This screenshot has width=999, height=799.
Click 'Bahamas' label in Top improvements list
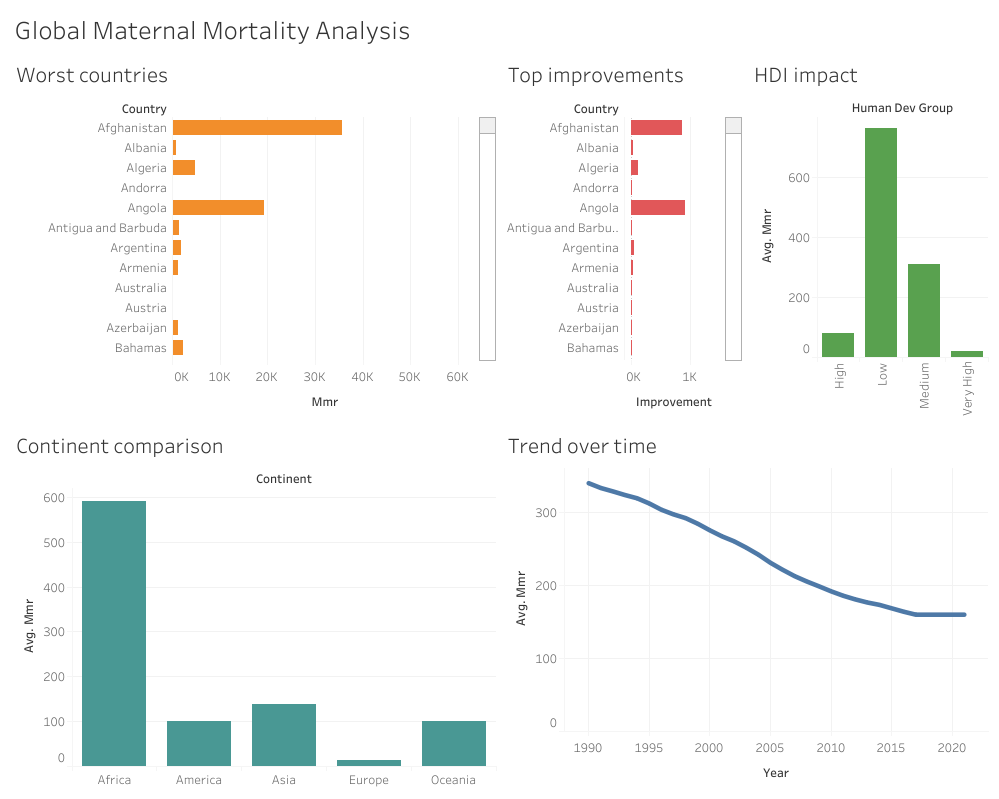click(593, 348)
